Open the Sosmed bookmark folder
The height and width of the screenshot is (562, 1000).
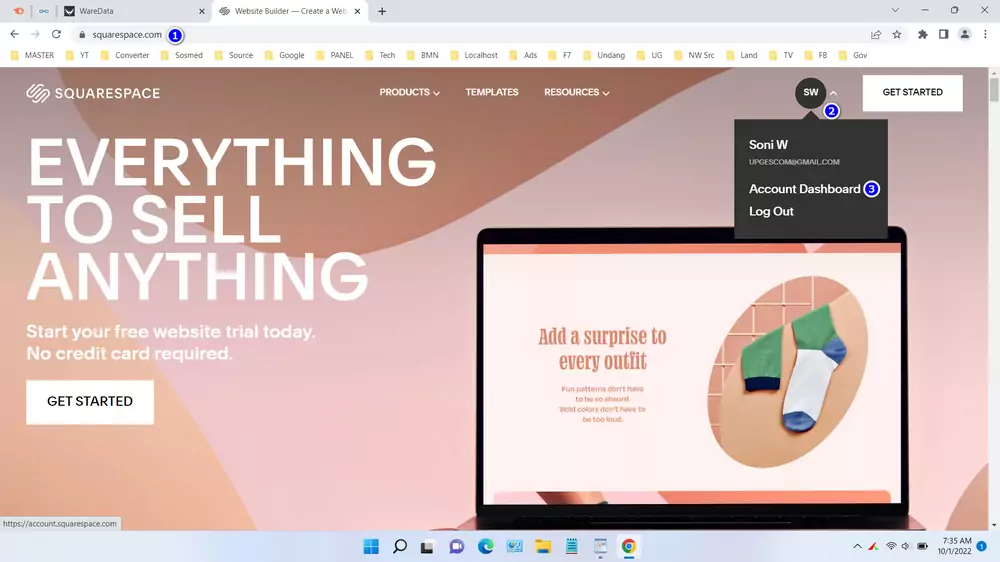[x=182, y=55]
